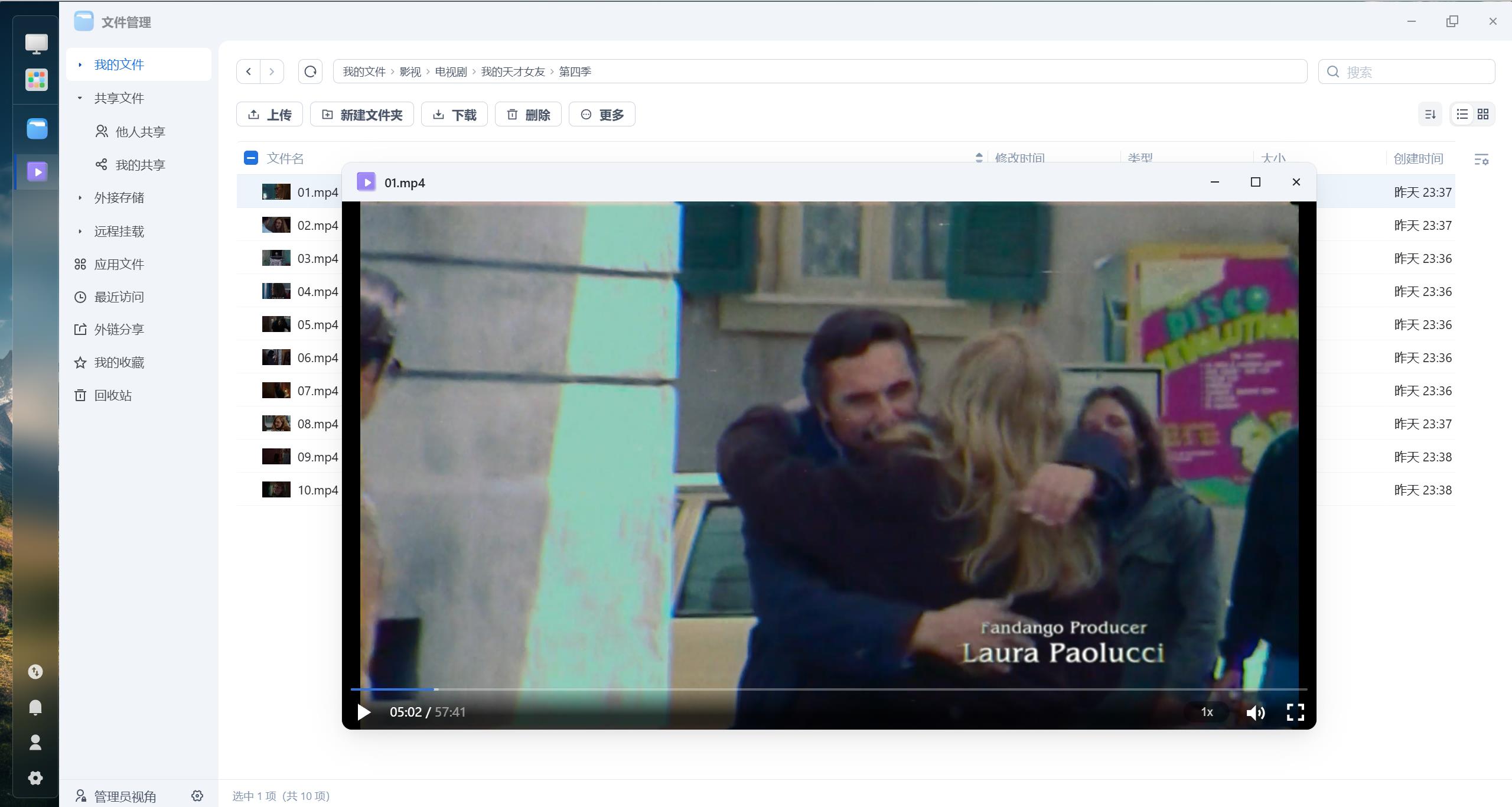Focus the search input field
Image resolution: width=1512 pixels, height=807 pixels.
tap(1407, 71)
